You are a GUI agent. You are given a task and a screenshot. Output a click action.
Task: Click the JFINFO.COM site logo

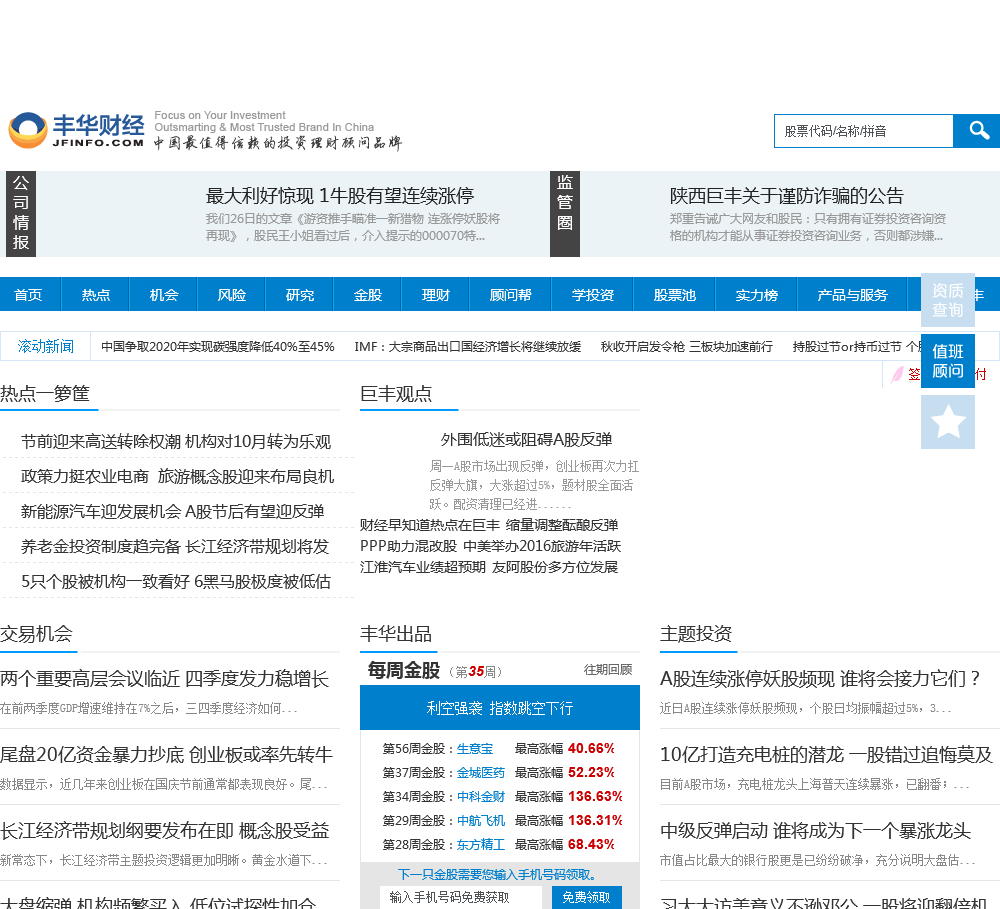click(x=77, y=131)
